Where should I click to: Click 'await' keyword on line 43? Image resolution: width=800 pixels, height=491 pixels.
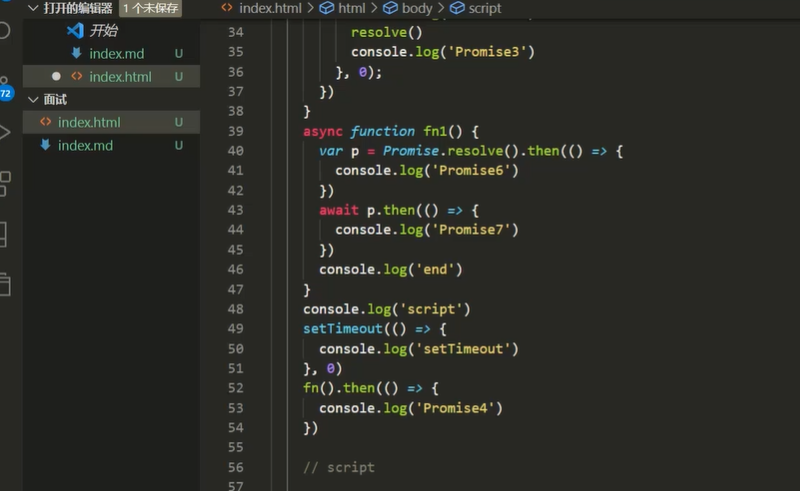[x=339, y=210]
